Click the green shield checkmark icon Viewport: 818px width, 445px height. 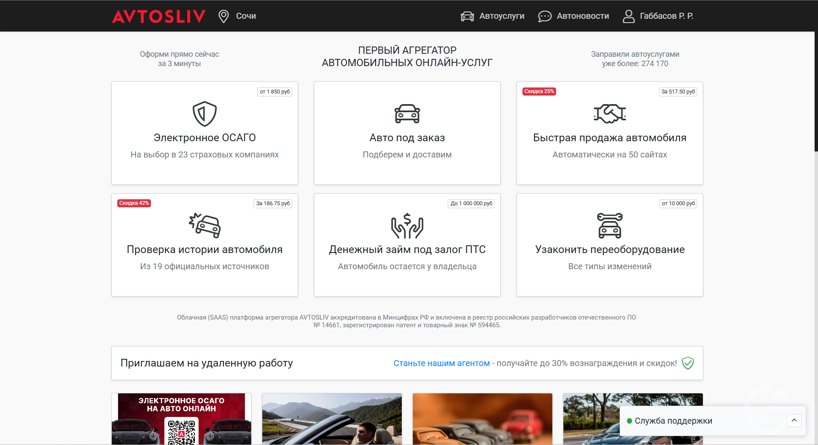(x=688, y=363)
